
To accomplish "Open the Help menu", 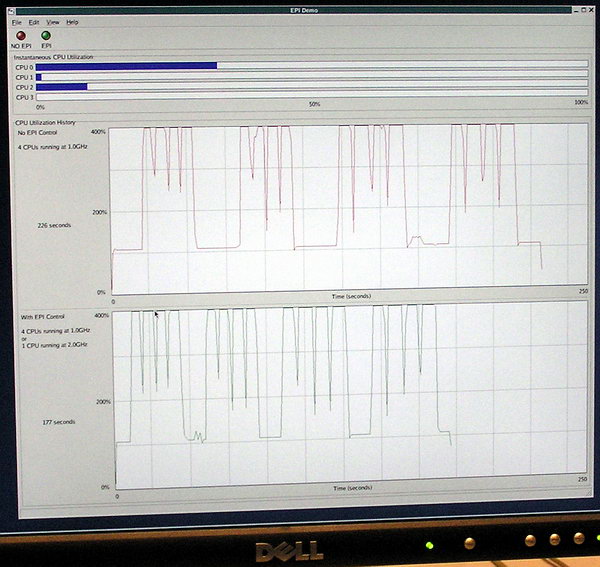I will pyautogui.click(x=72, y=22).
